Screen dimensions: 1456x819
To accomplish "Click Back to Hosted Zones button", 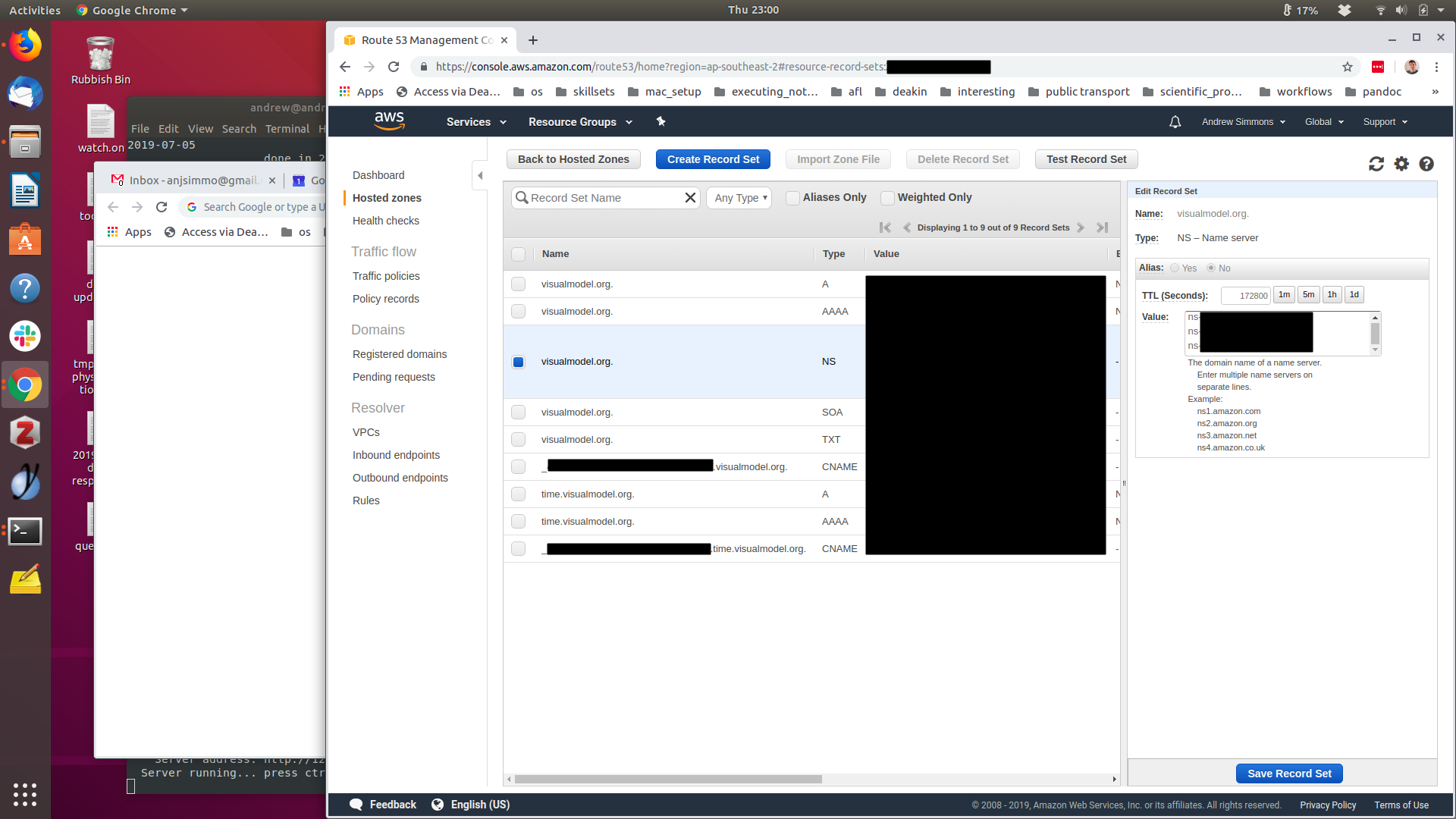I will [x=573, y=159].
